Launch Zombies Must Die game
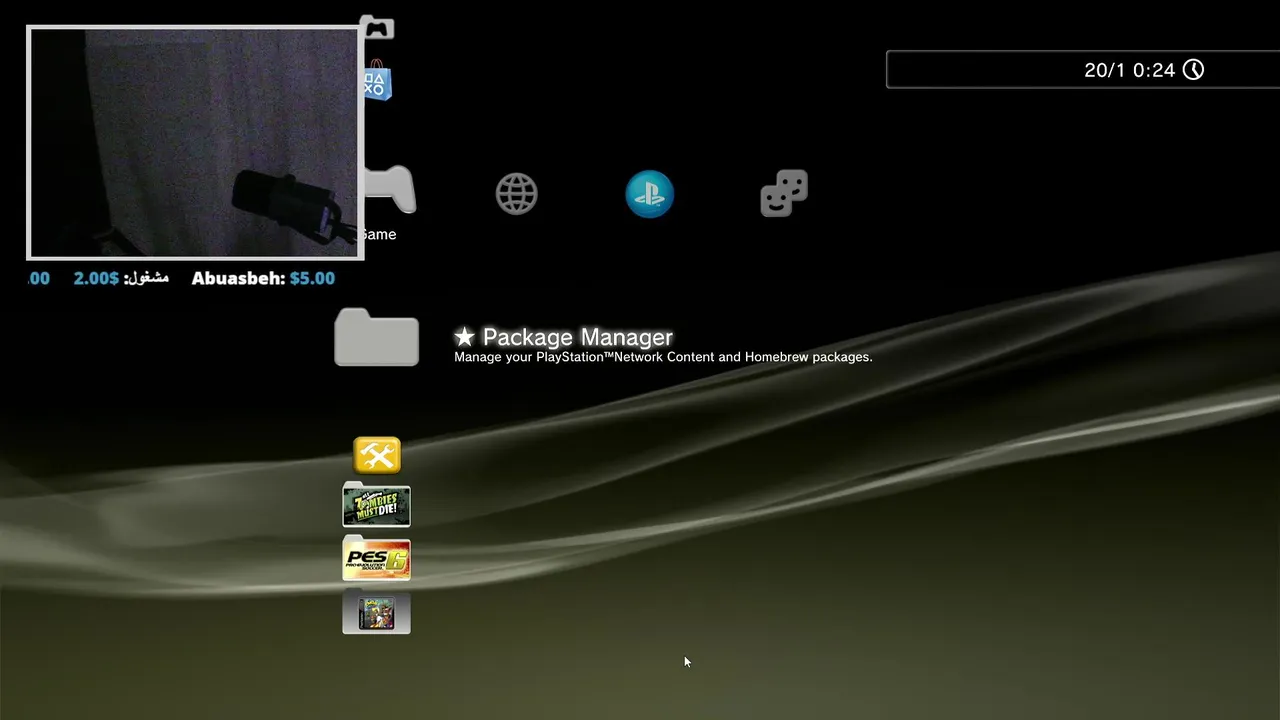 click(x=376, y=505)
